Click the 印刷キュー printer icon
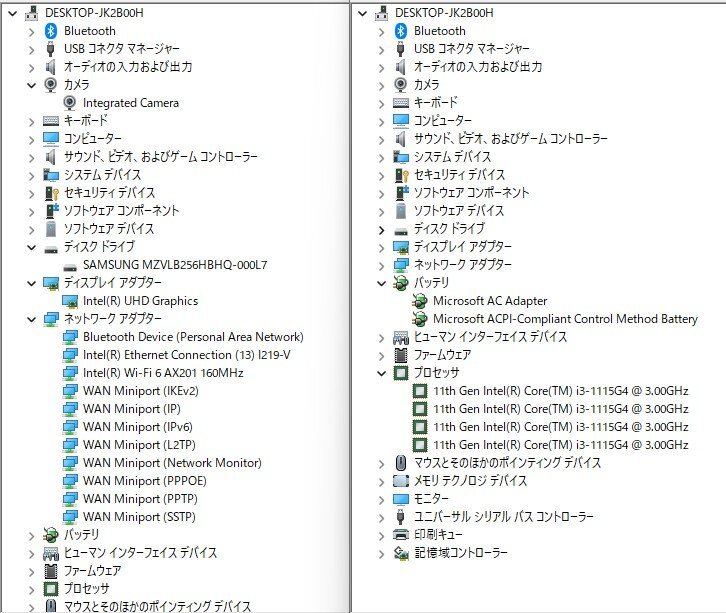 point(401,535)
